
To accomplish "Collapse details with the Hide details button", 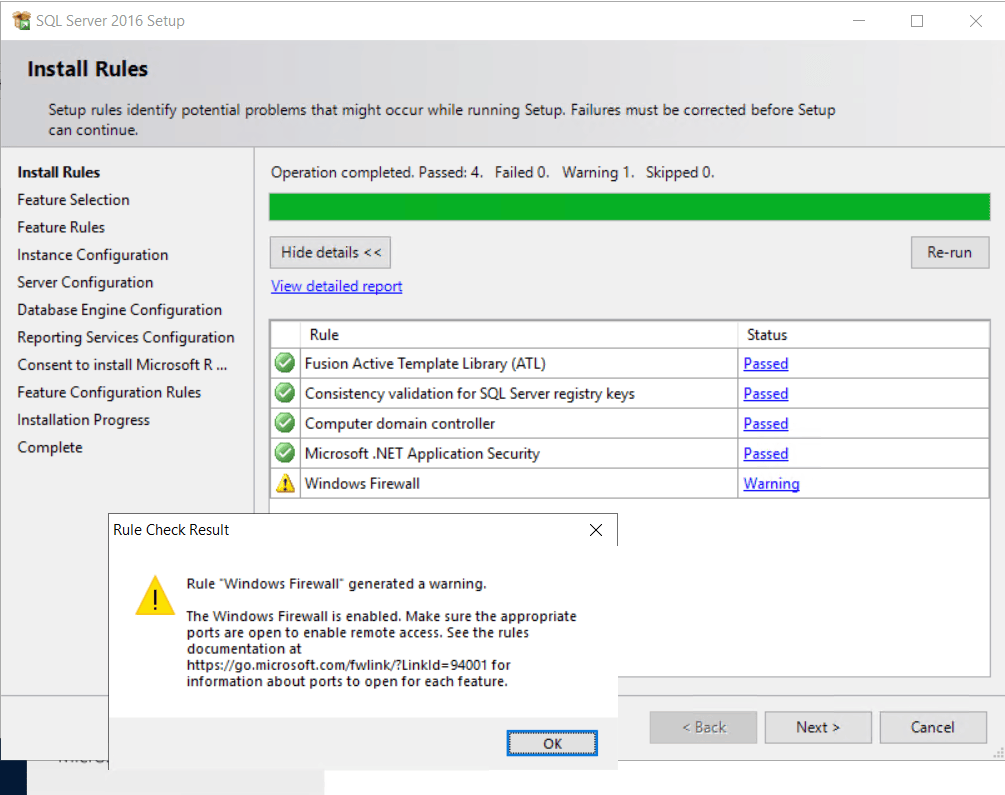I will 330,252.
